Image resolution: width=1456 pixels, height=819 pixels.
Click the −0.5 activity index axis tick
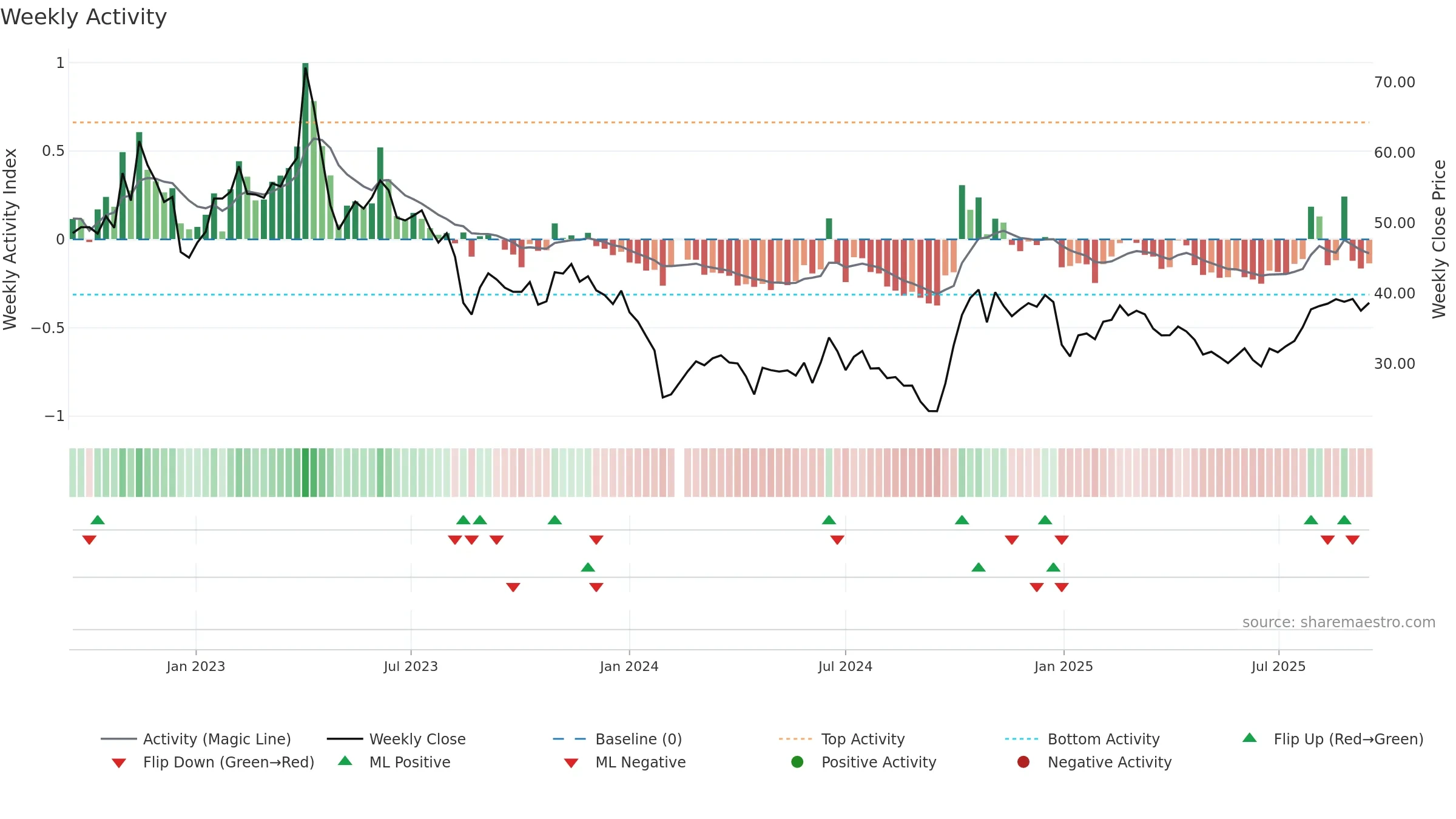[x=47, y=328]
